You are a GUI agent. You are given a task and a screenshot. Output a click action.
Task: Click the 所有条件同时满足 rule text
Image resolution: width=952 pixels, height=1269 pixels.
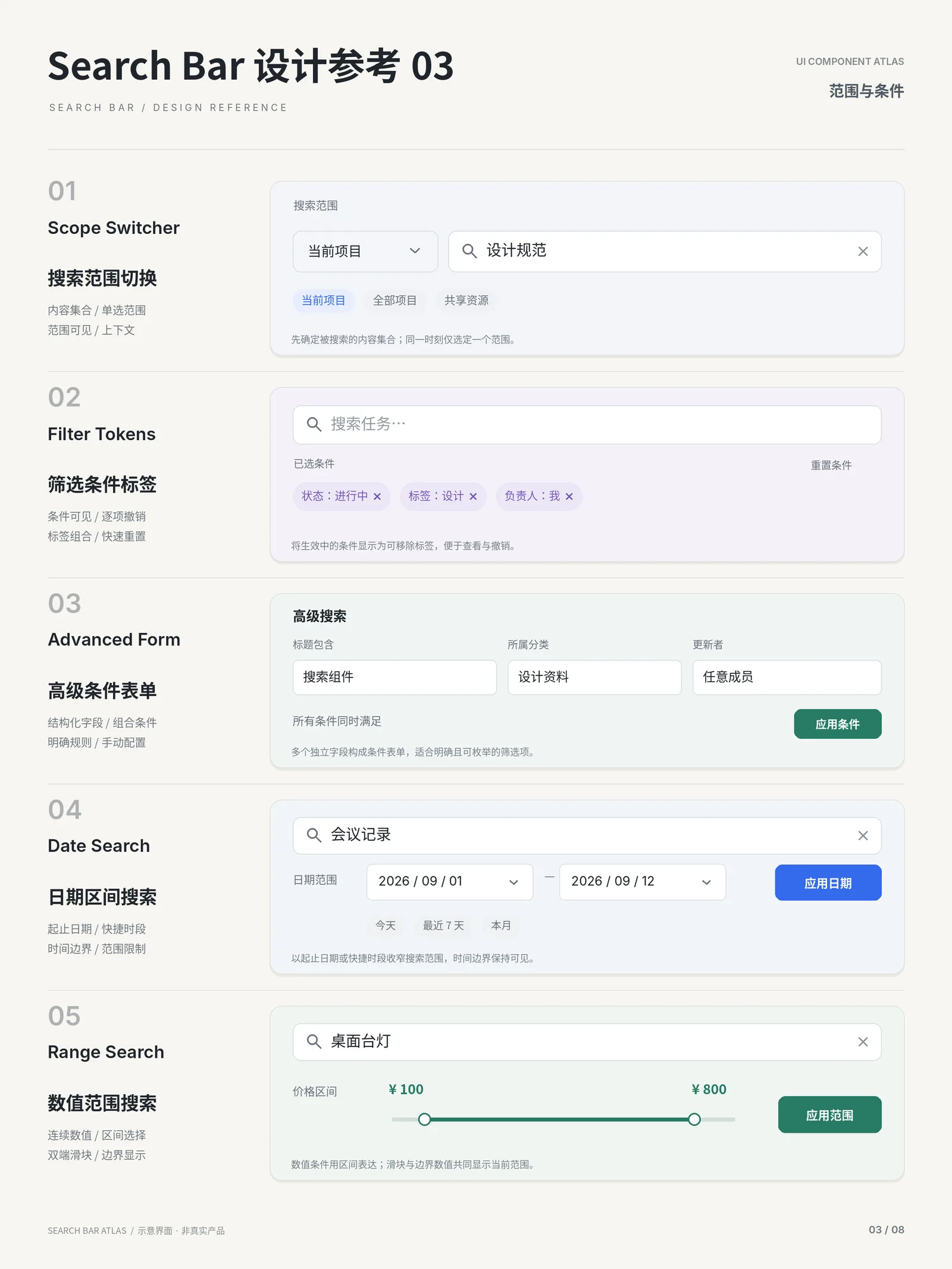coord(337,721)
